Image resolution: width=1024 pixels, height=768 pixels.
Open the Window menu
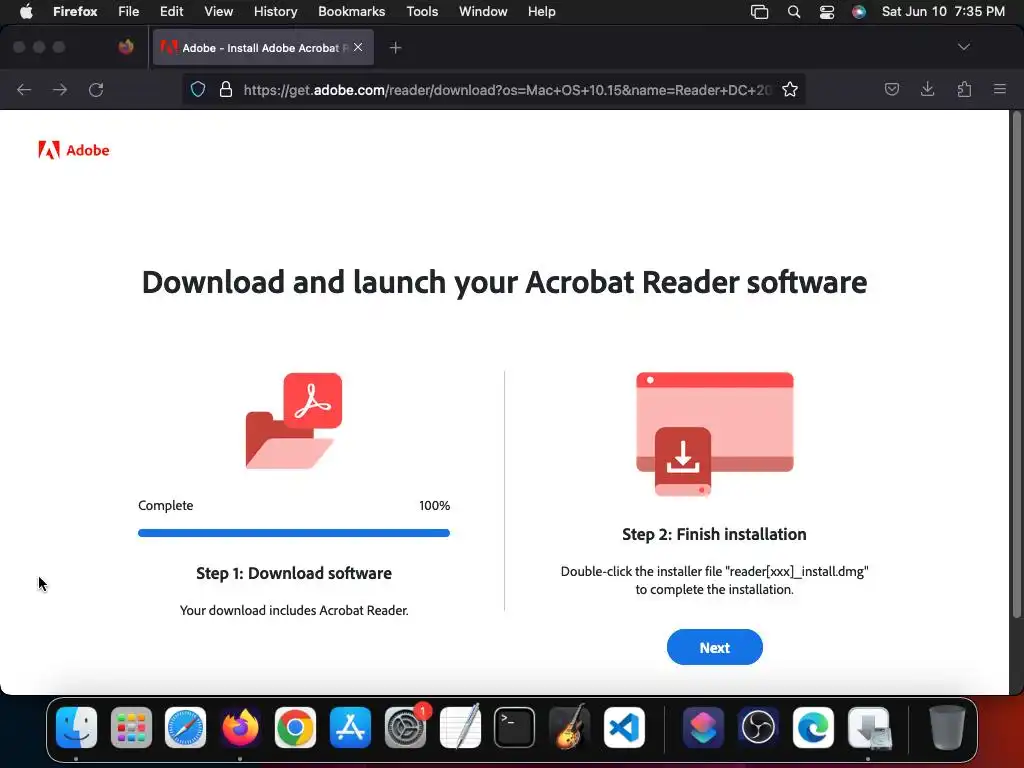483,12
